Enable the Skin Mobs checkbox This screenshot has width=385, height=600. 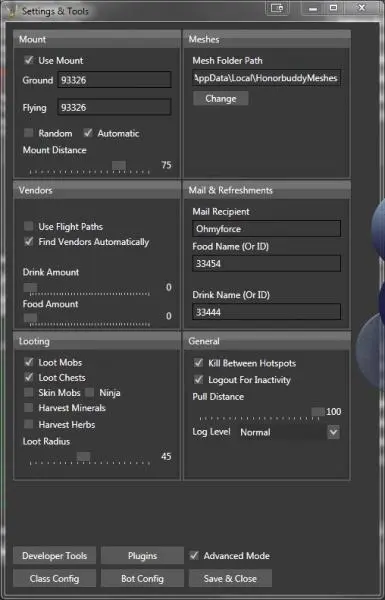click(29, 392)
